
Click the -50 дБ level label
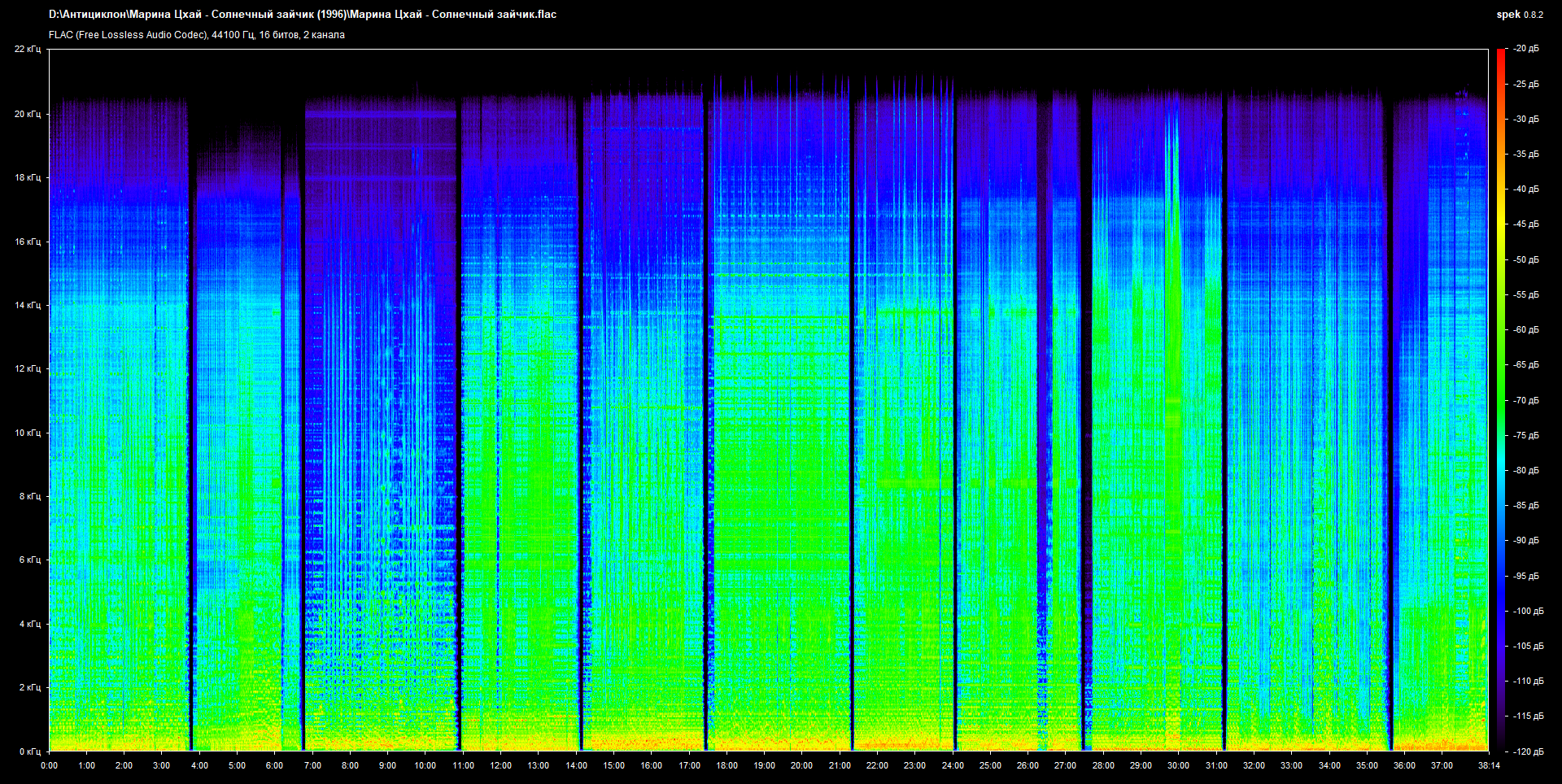(1526, 259)
